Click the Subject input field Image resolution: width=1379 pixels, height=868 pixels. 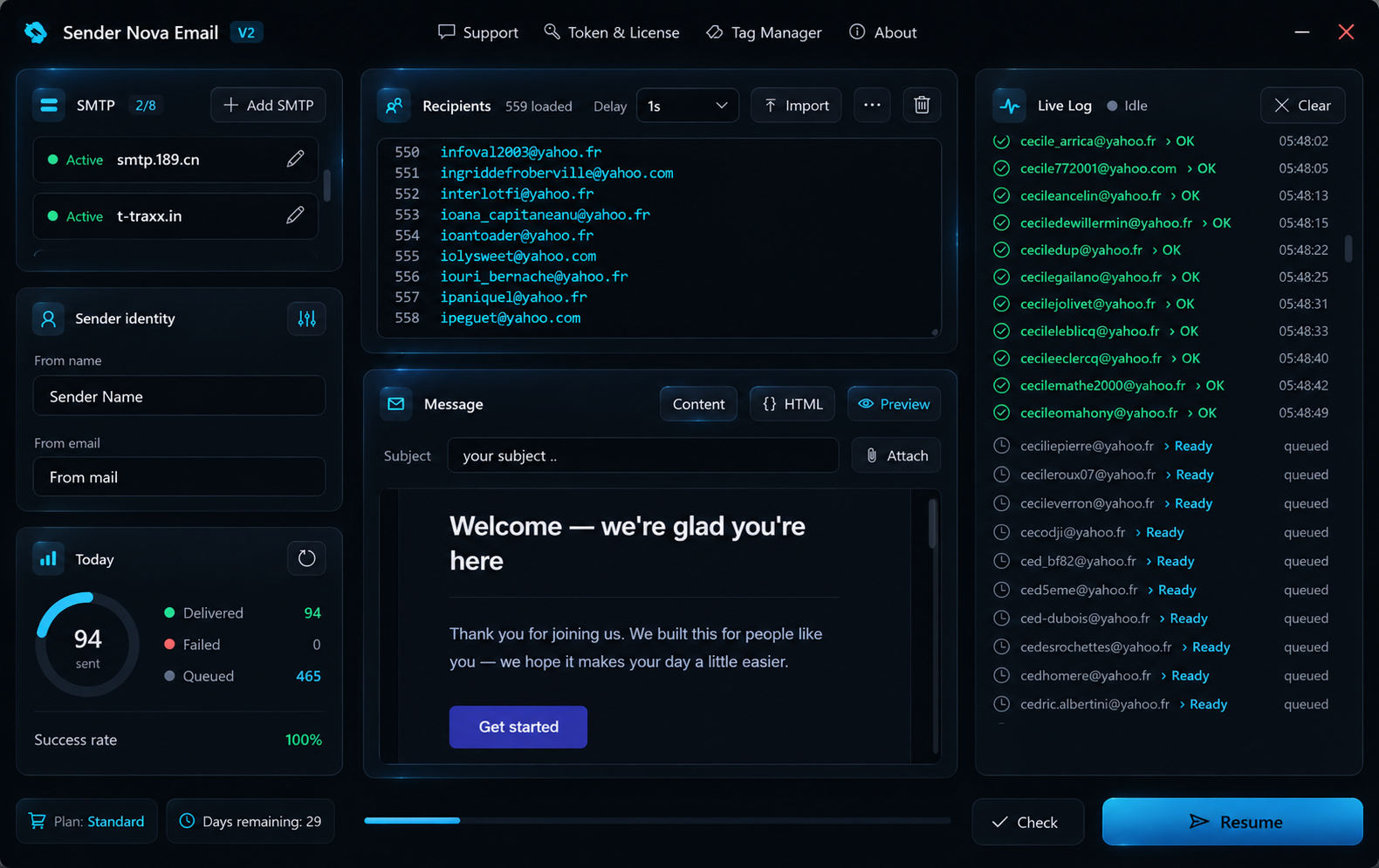643,455
